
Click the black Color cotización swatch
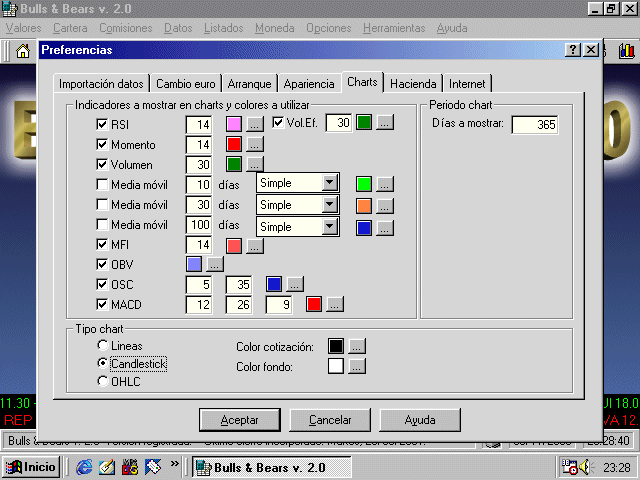[x=336, y=346]
